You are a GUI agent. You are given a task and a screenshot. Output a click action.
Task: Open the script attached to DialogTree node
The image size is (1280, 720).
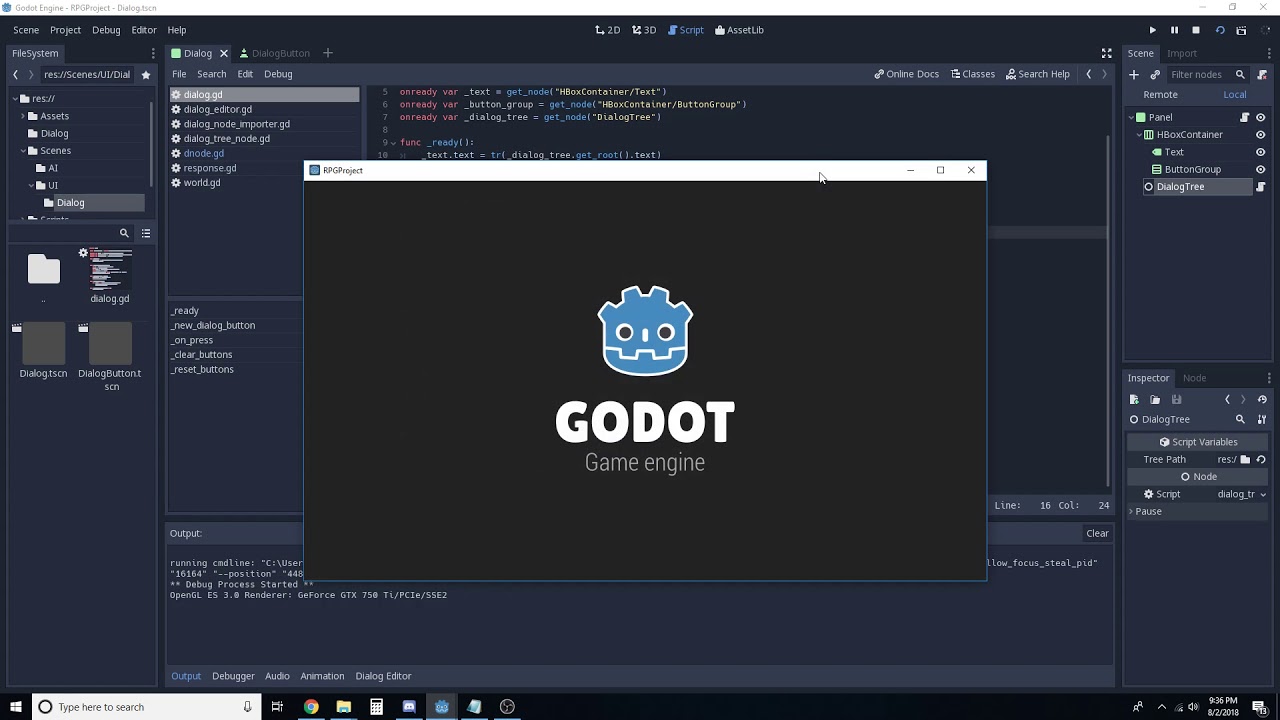(x=1261, y=187)
